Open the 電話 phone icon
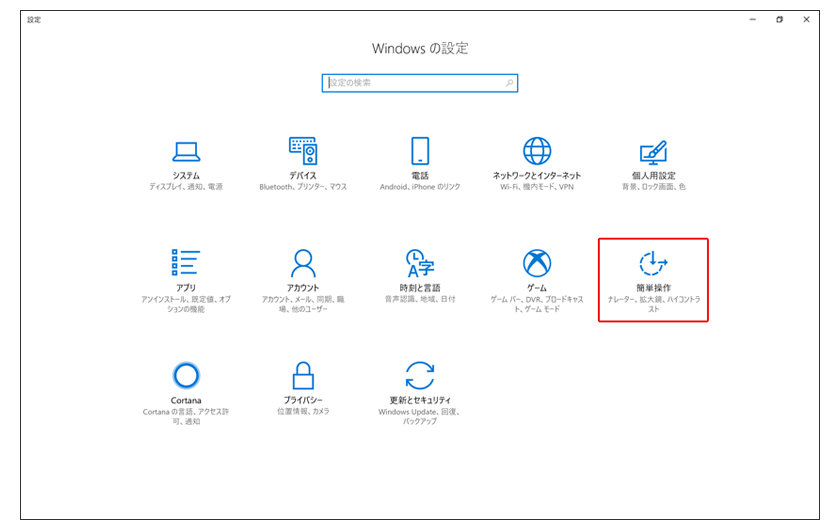Screen dimensions: 840x530 tap(420, 151)
